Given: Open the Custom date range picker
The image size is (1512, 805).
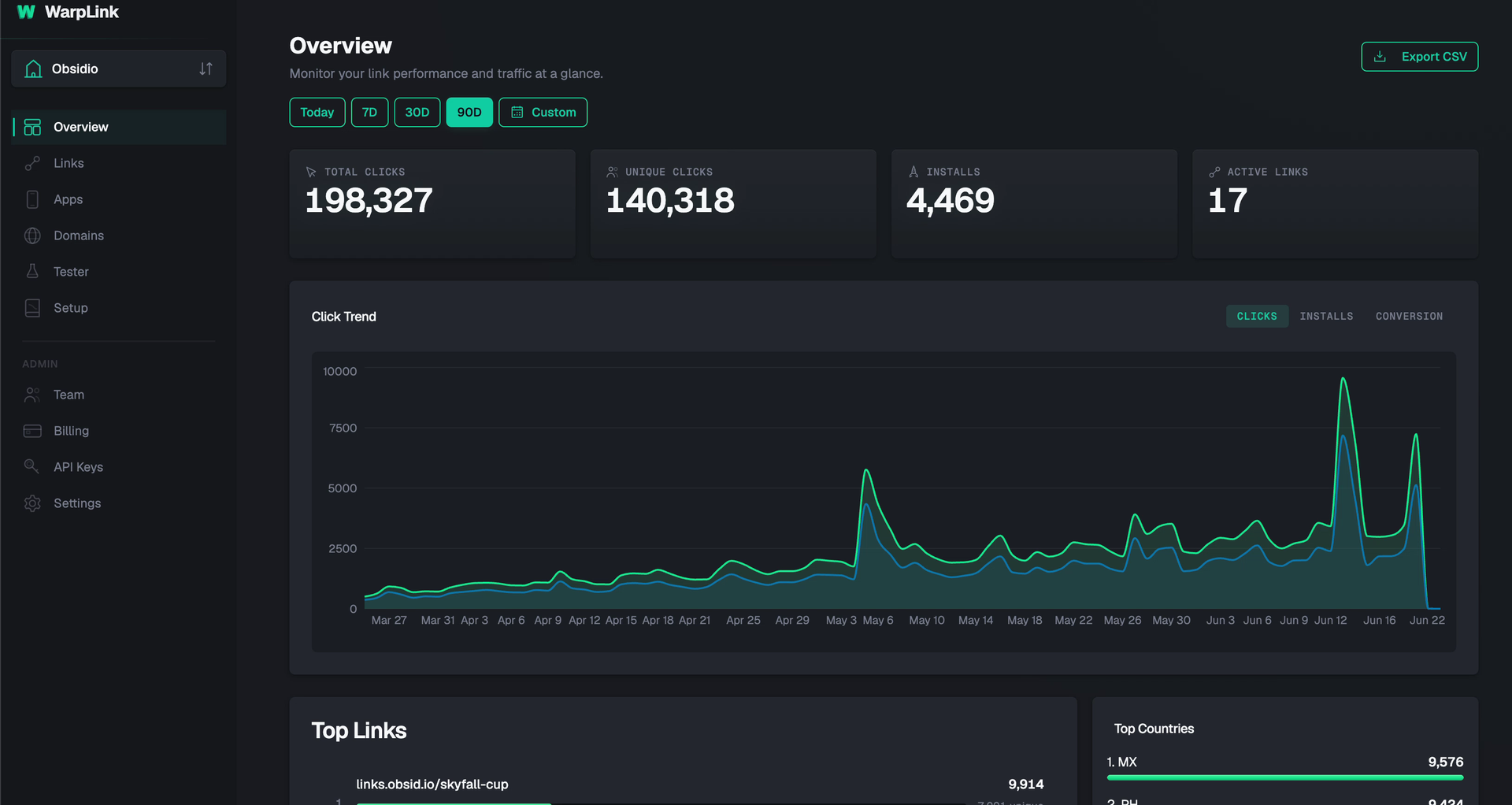Looking at the screenshot, I should (x=543, y=112).
